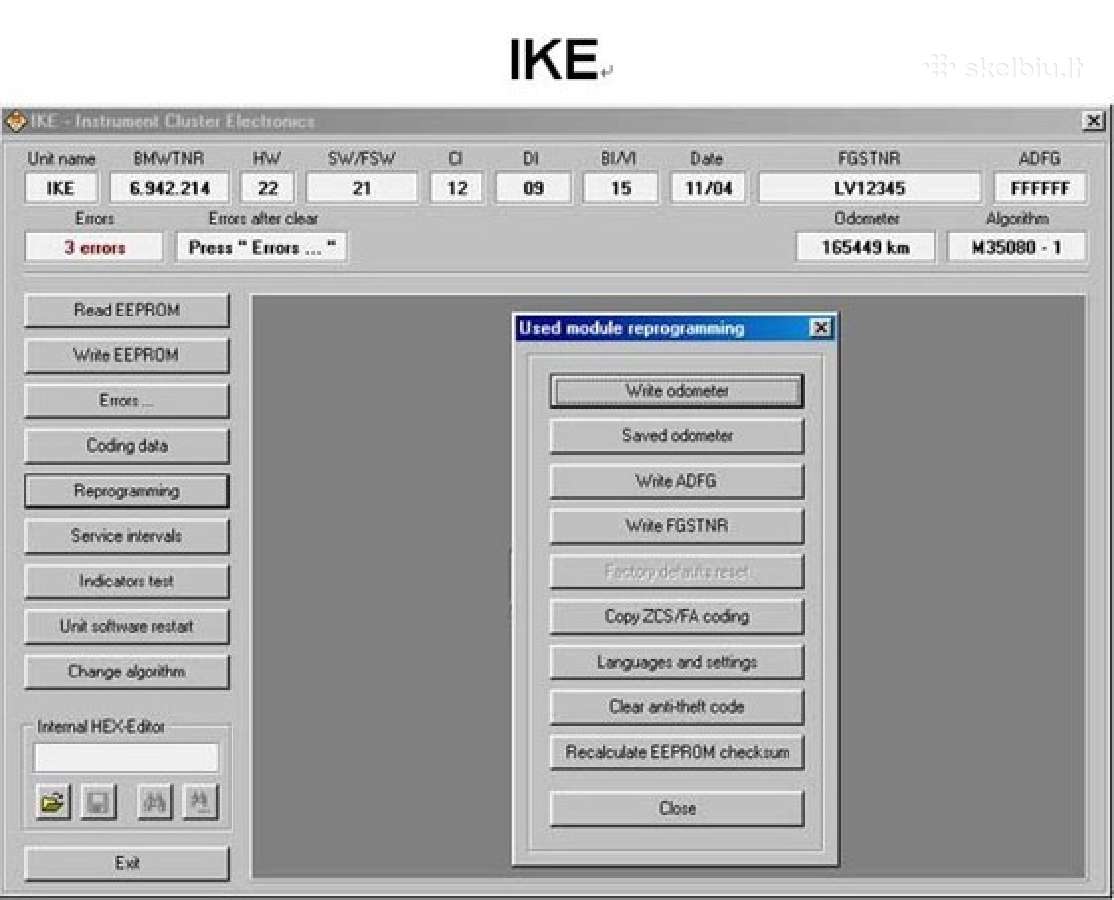
Task: Close the Used module reprogramming dialog
Action: [x=821, y=328]
